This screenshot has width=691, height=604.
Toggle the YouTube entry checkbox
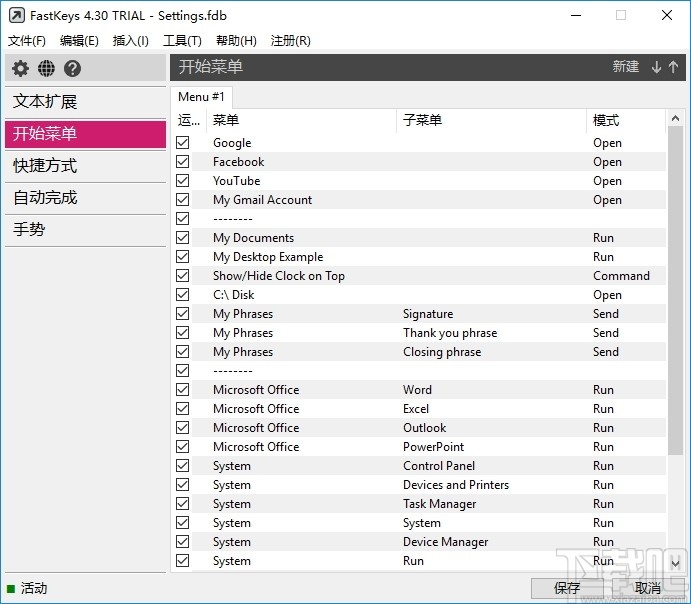(x=182, y=180)
